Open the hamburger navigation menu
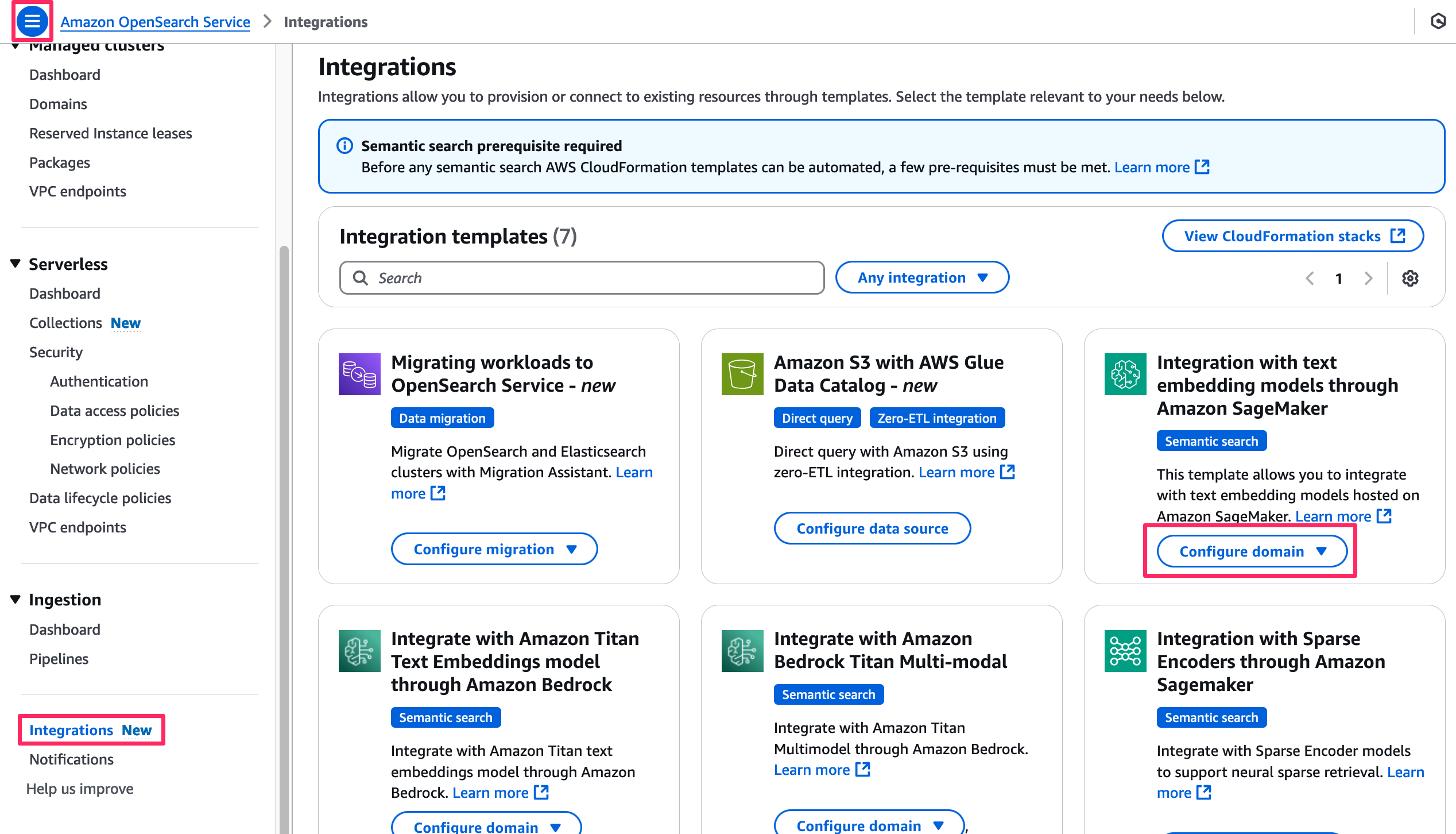Screen dimensions: 1456x834 pos(32,21)
